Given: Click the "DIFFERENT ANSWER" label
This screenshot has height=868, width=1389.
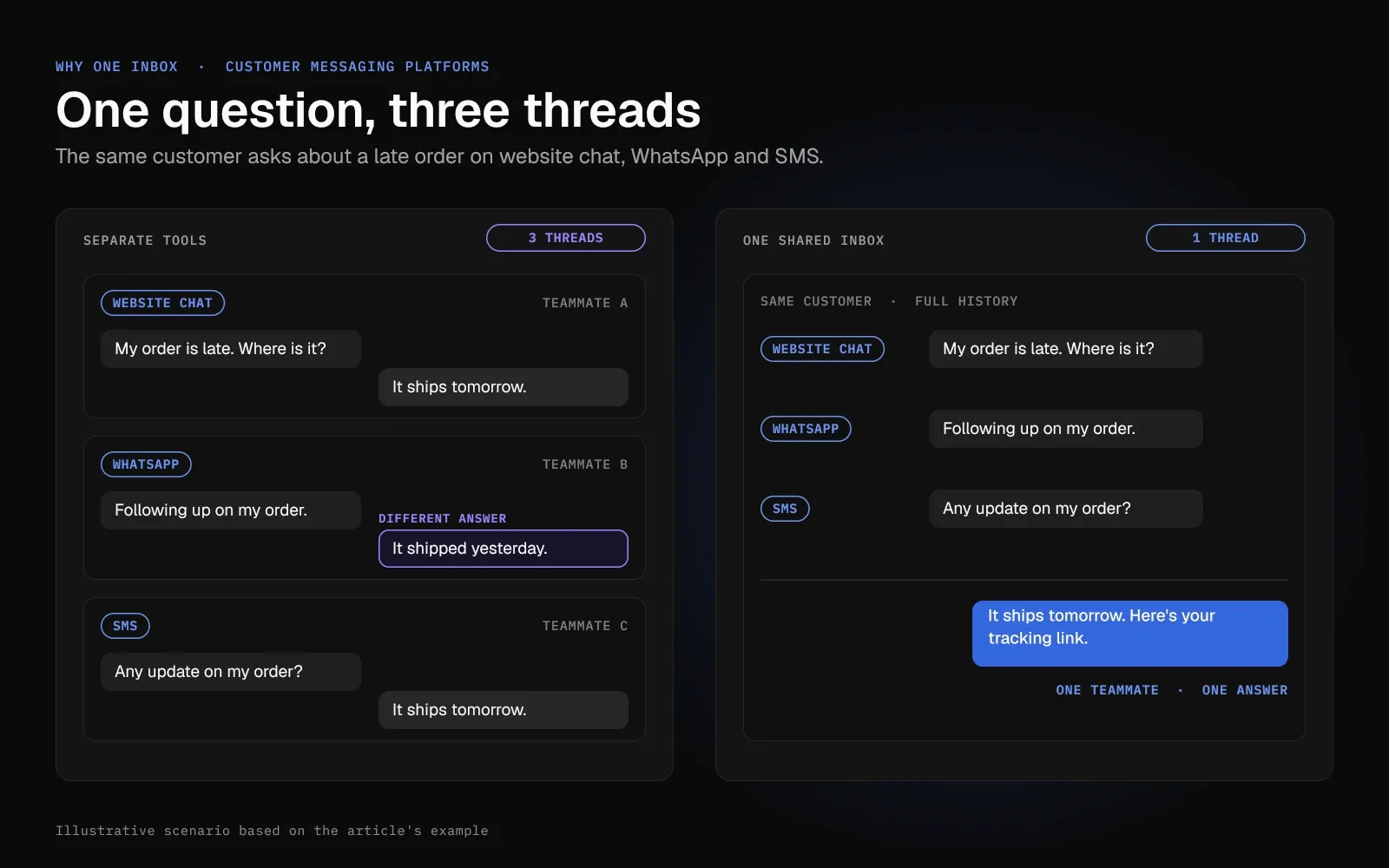Looking at the screenshot, I should [x=443, y=518].
